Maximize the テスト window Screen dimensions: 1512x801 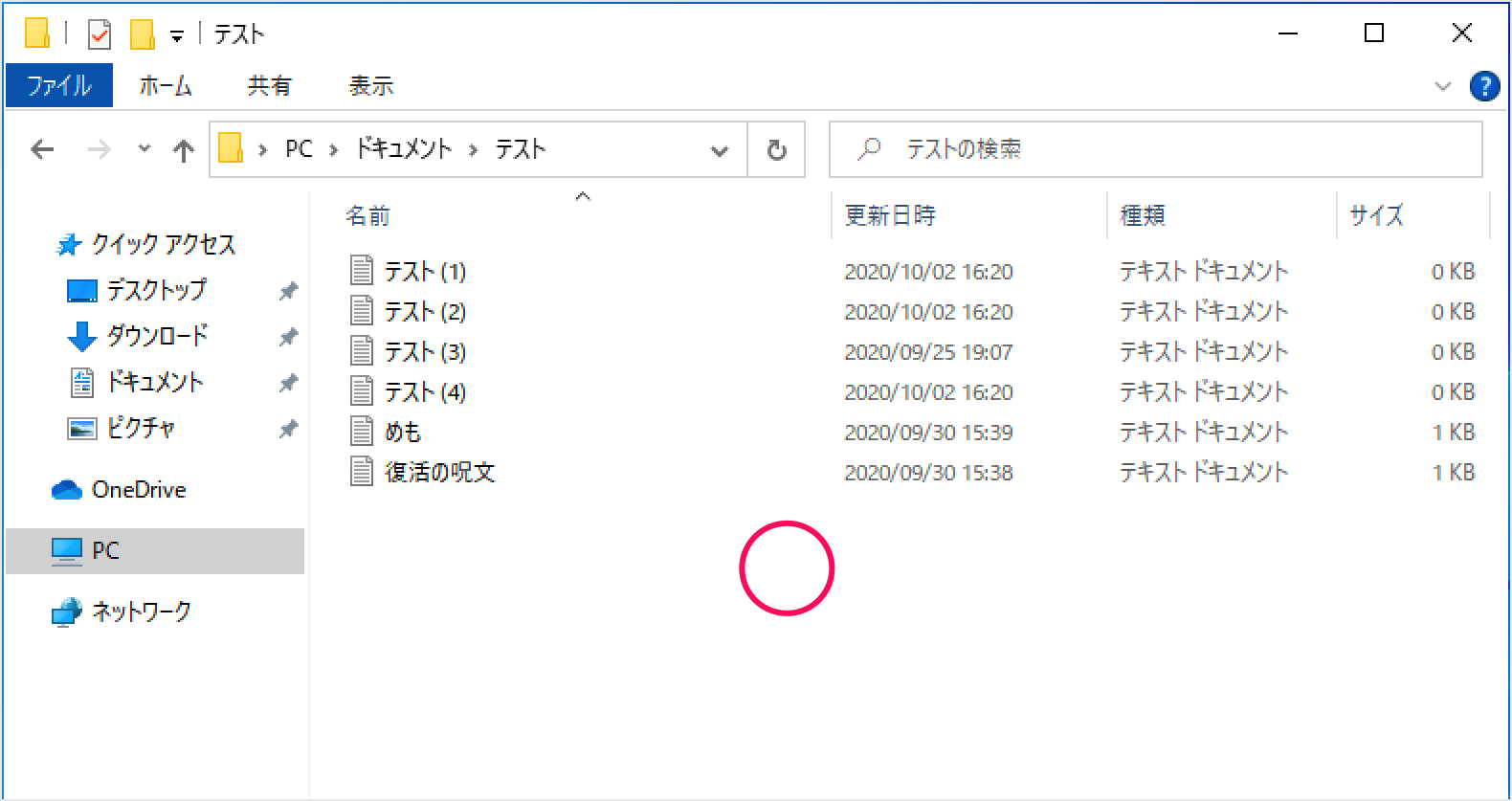(1374, 33)
